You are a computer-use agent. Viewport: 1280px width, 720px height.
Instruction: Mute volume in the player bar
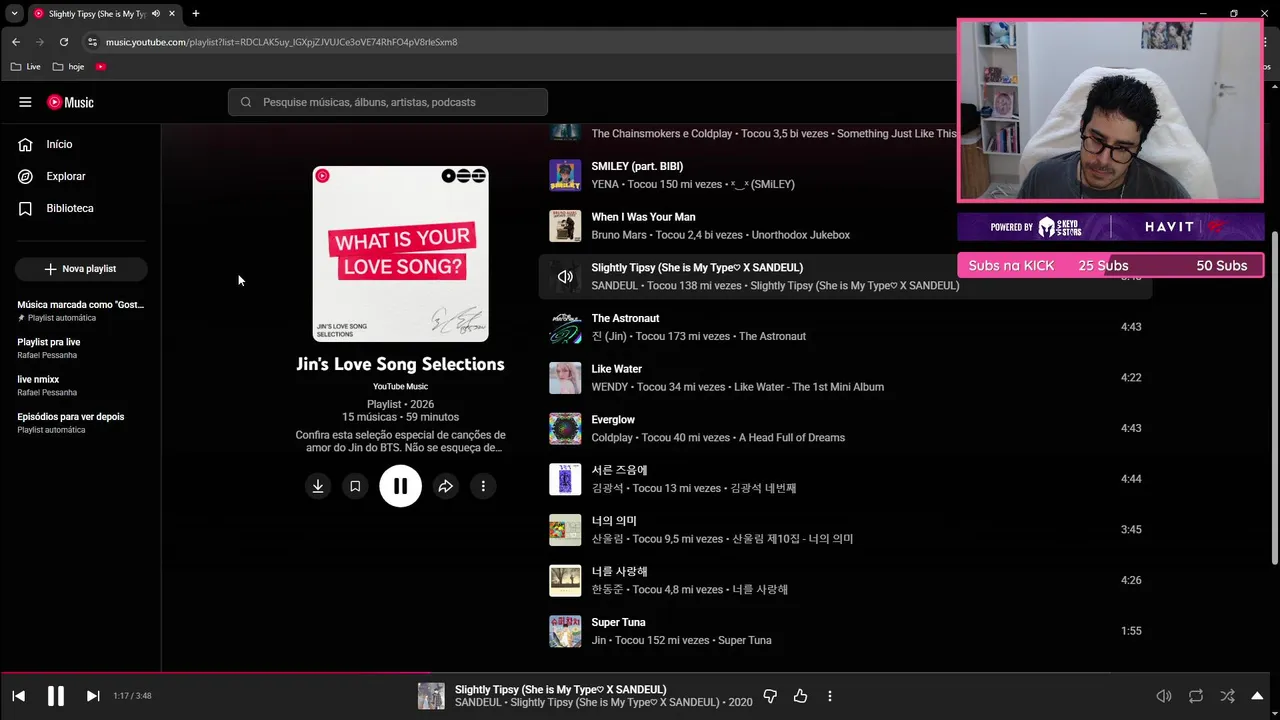point(1164,696)
